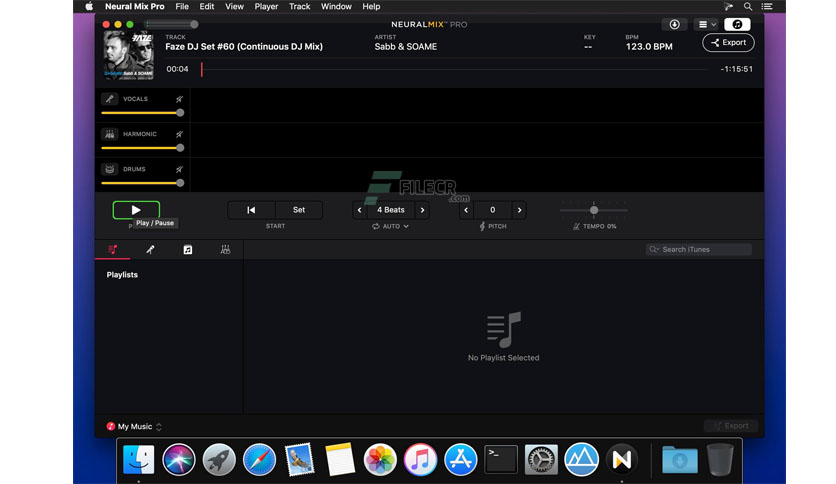Open the Player menu
This screenshot has width=836, height=484.
(x=266, y=6)
